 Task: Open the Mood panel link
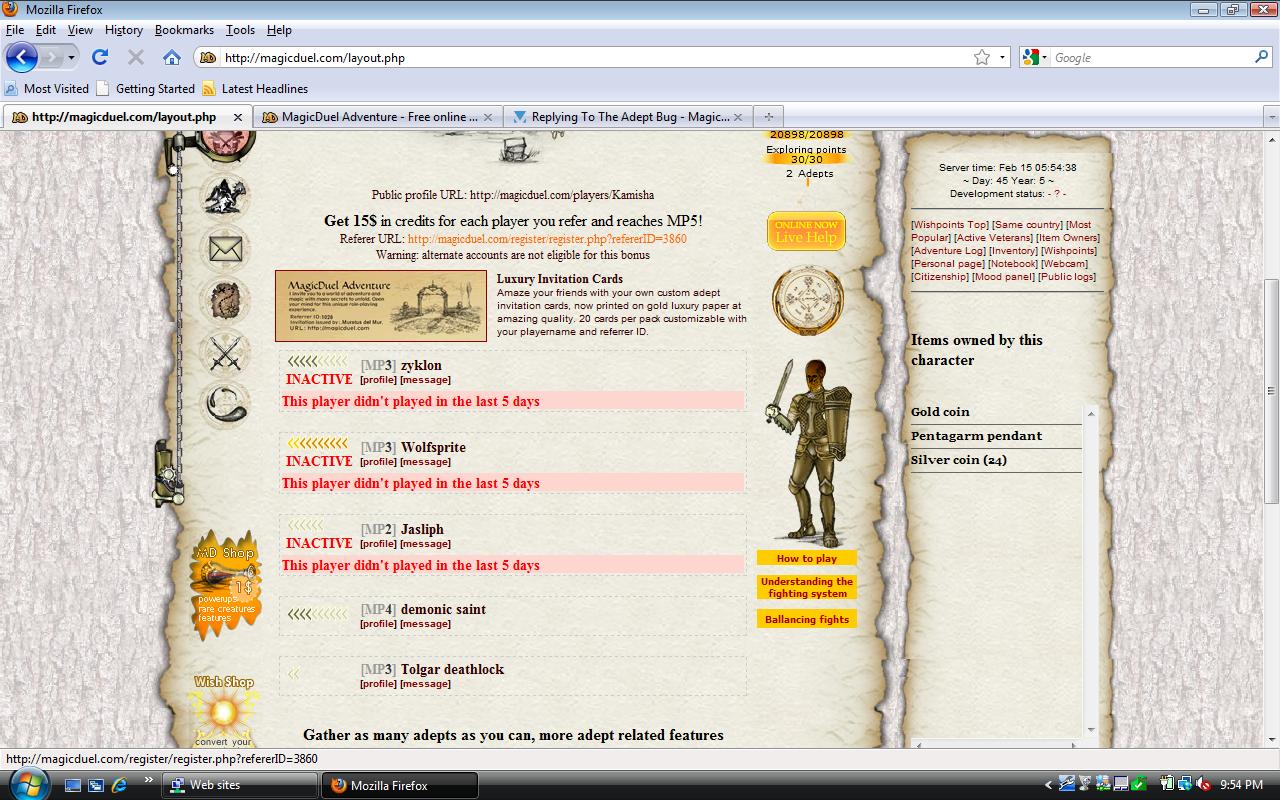1003,277
